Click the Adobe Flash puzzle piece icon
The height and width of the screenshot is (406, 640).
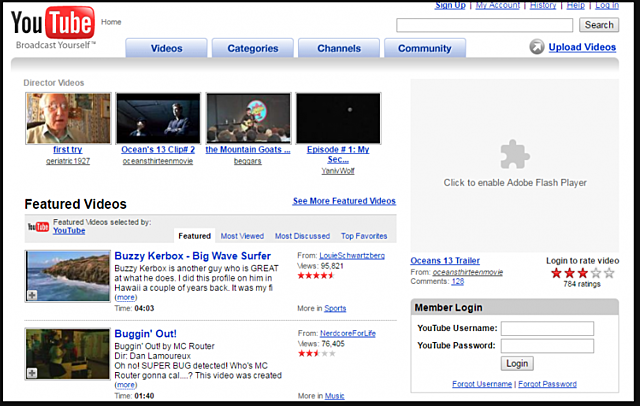click(x=515, y=154)
